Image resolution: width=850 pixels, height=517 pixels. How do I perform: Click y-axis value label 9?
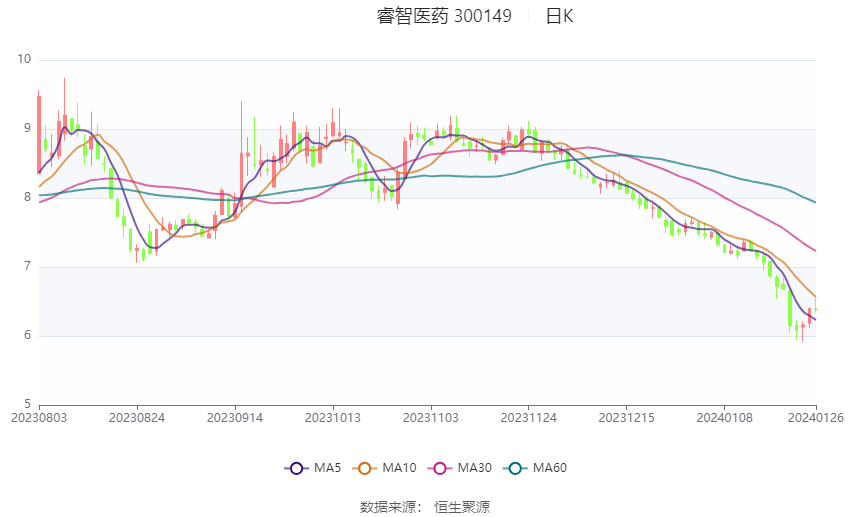tap(28, 128)
